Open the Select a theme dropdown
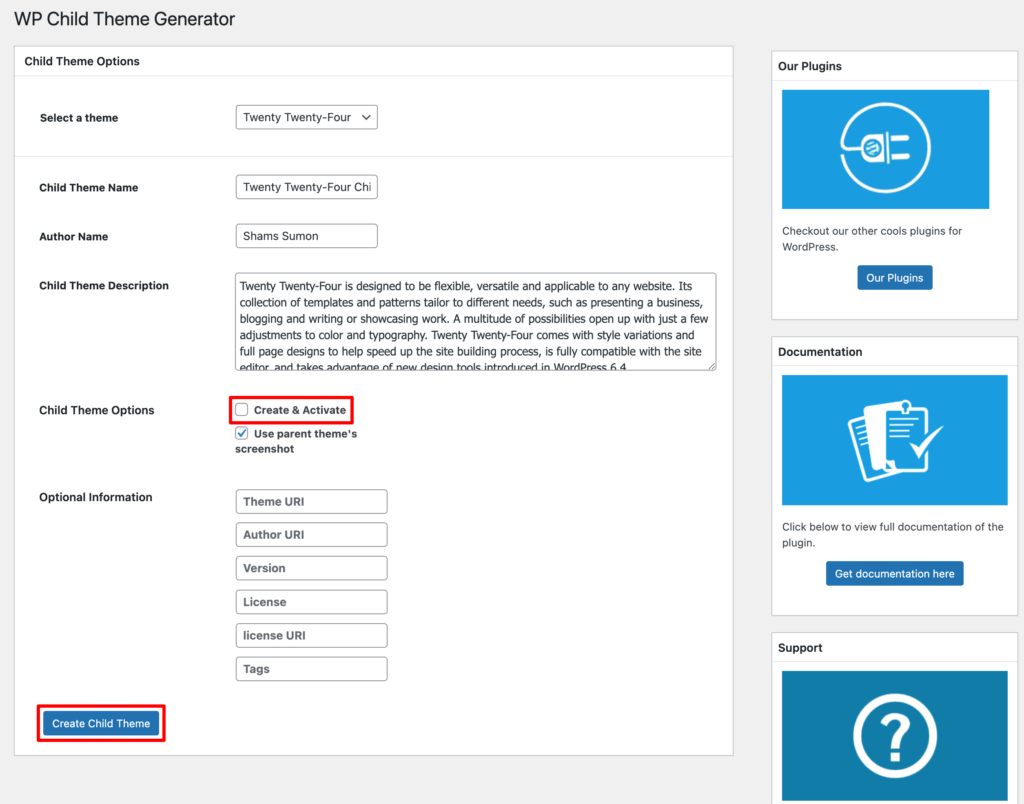The width and height of the screenshot is (1024, 804). point(306,118)
